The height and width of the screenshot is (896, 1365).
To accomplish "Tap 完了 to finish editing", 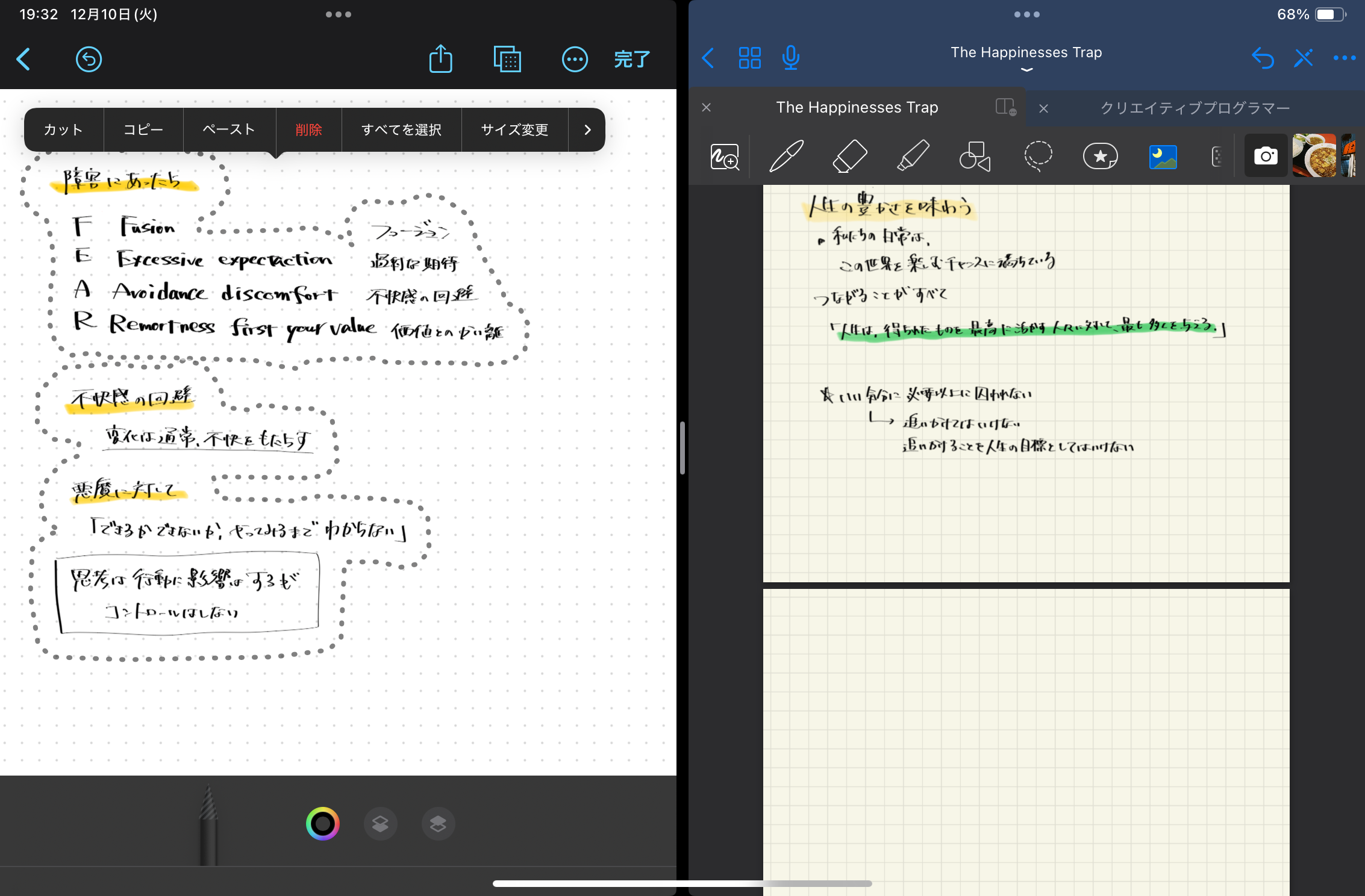I will point(632,59).
